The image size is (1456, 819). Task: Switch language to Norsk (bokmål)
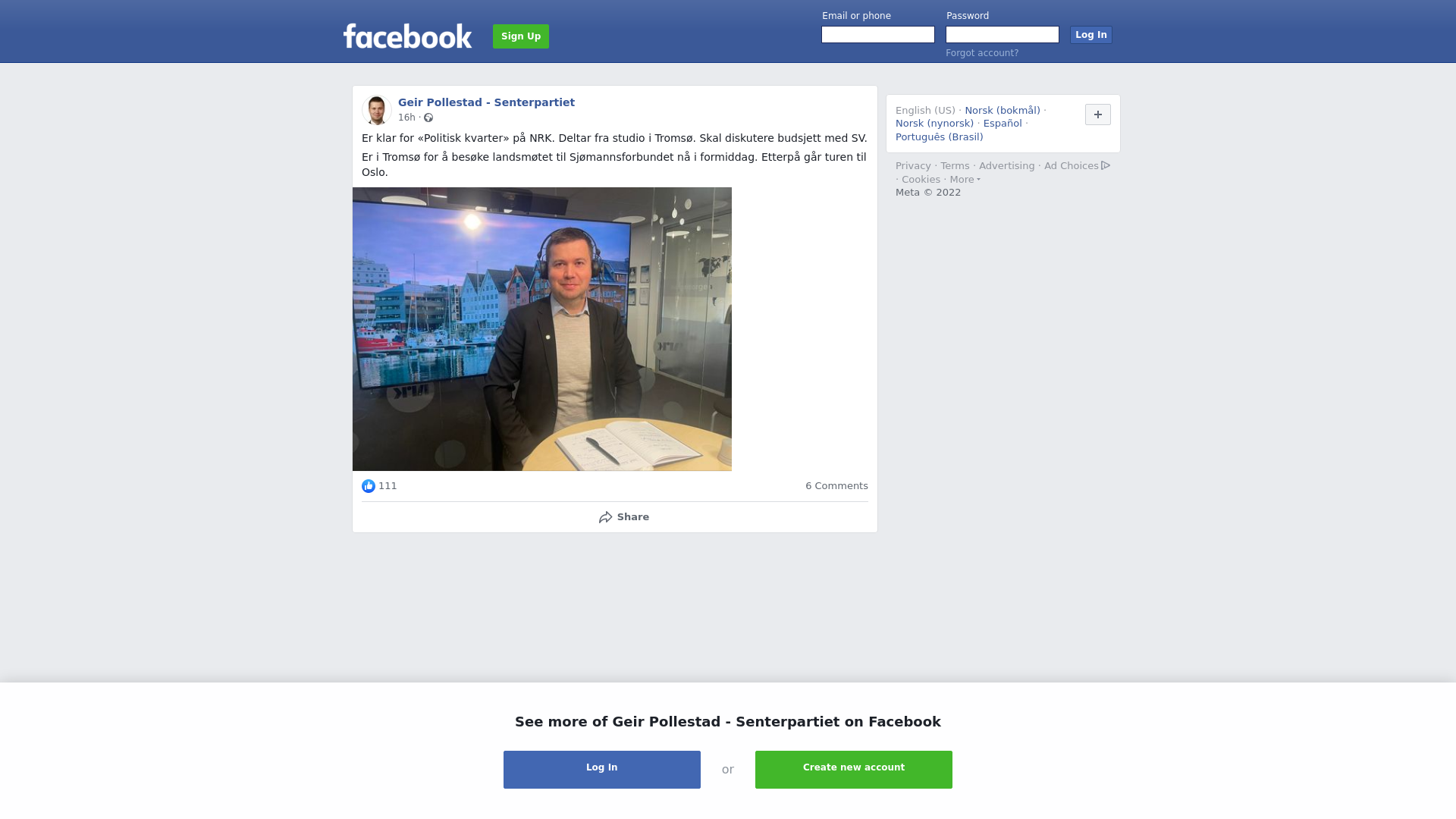[x=1003, y=111]
